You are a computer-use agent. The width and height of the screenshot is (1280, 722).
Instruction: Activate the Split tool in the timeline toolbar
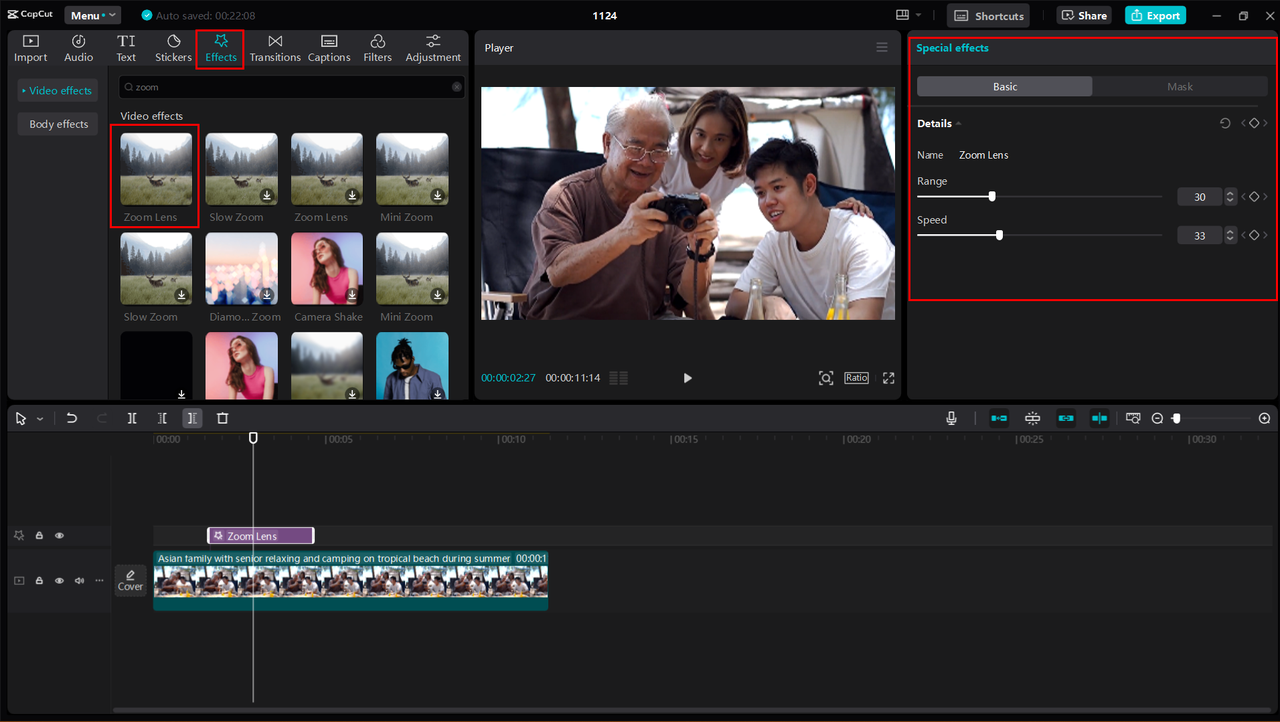[x=131, y=418]
